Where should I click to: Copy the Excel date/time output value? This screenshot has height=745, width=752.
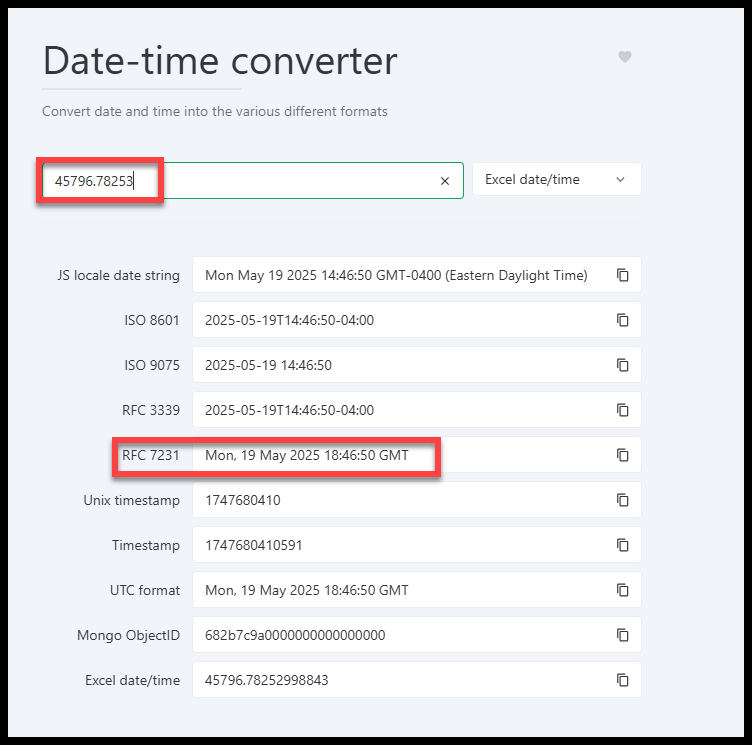623,680
